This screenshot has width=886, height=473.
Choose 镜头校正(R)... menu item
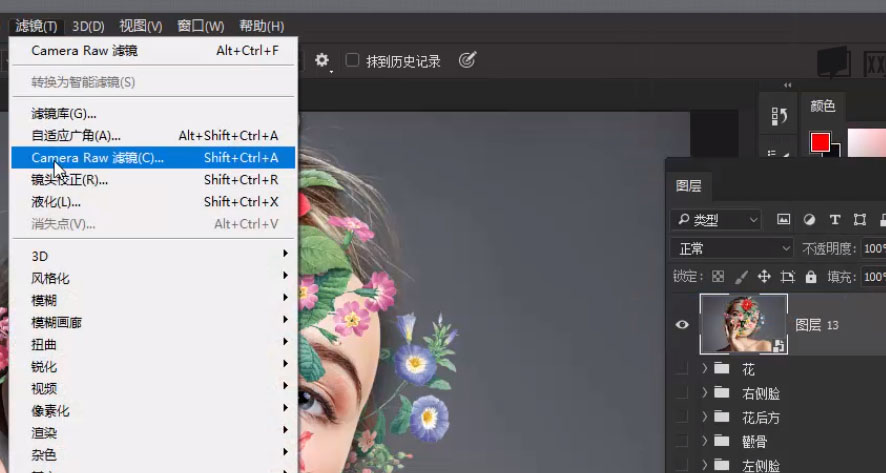click(153, 180)
